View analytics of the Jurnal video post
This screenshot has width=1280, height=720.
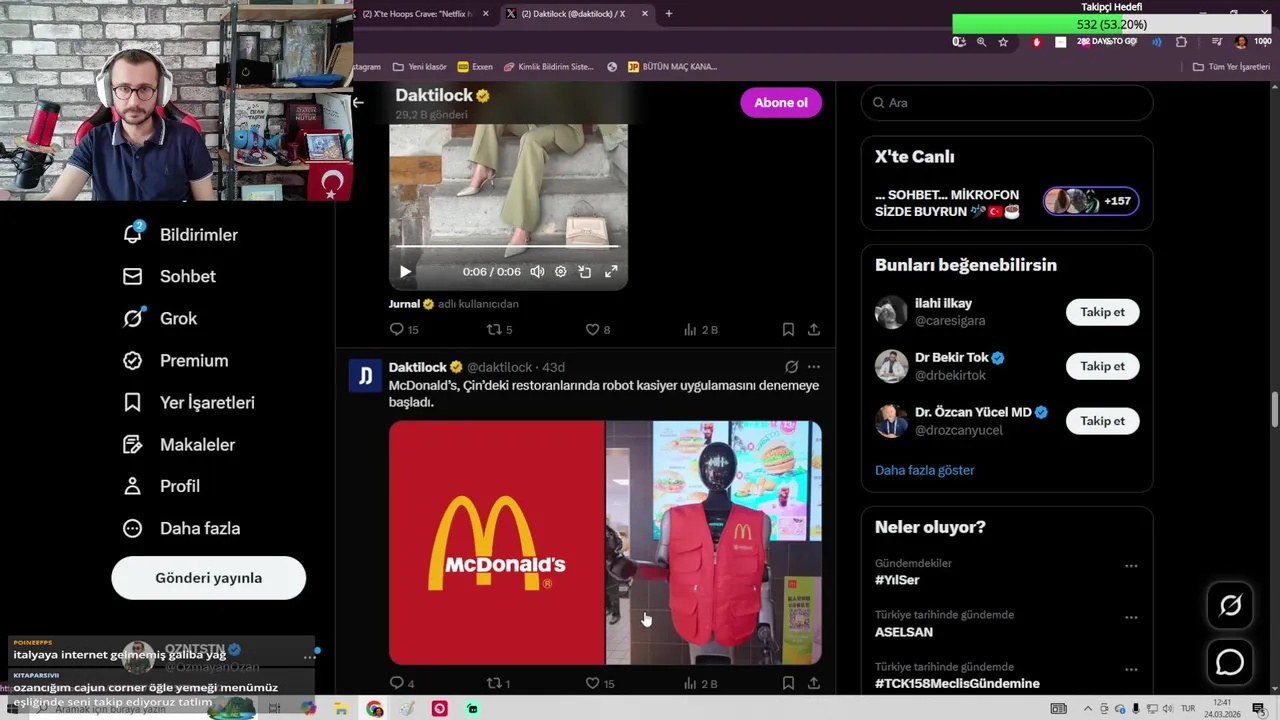click(700, 329)
